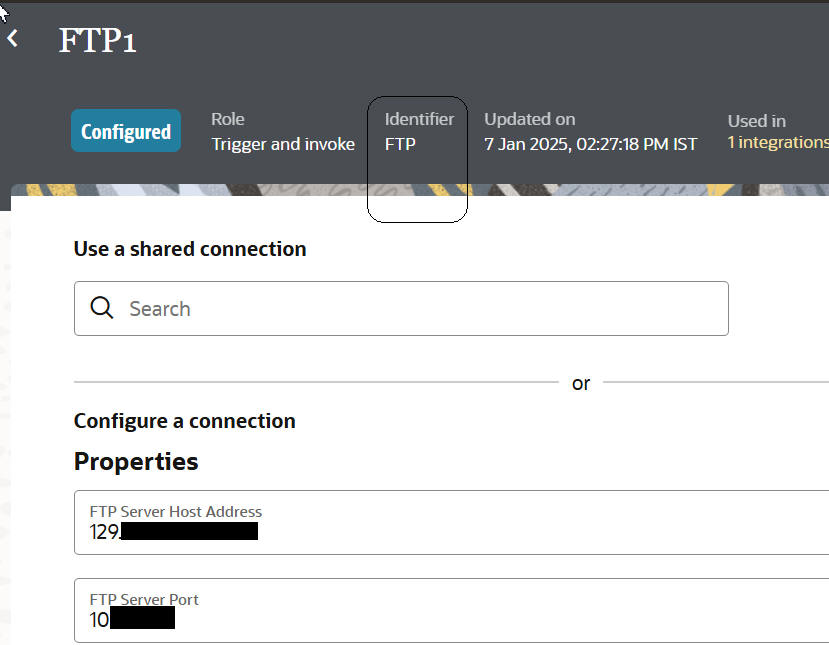Focus the shared connection Search field
The image size is (829, 645).
[x=420, y=308]
